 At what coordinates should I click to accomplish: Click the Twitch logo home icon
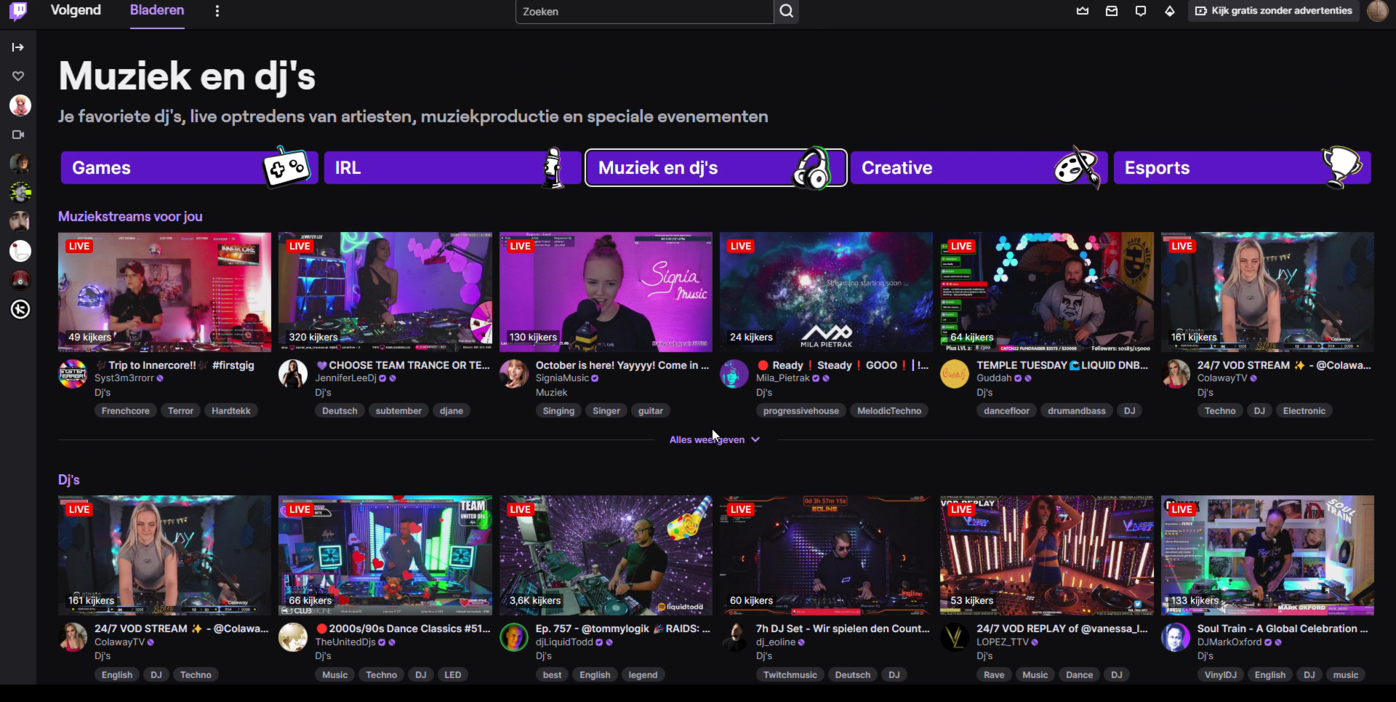[x=18, y=11]
